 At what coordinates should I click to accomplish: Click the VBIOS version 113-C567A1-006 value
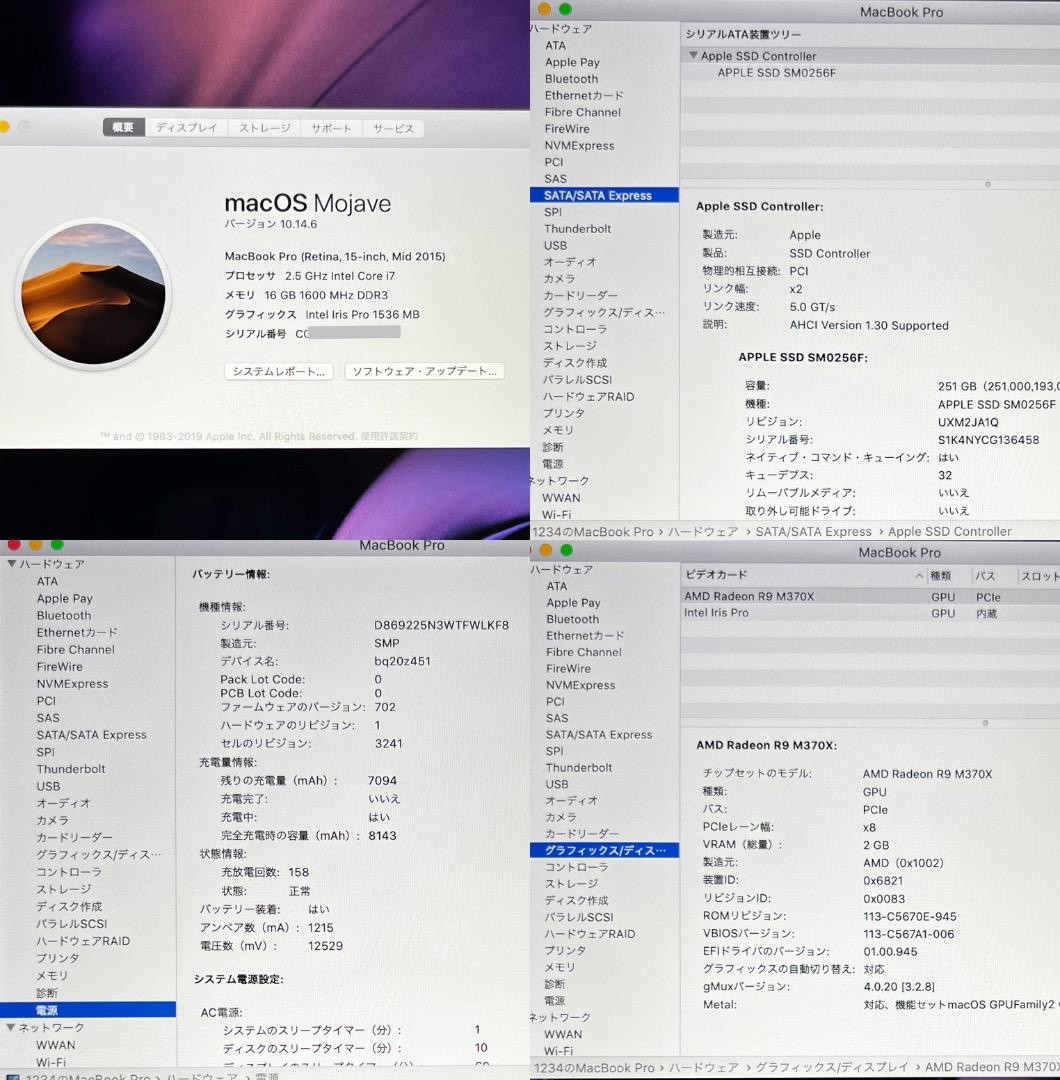908,934
